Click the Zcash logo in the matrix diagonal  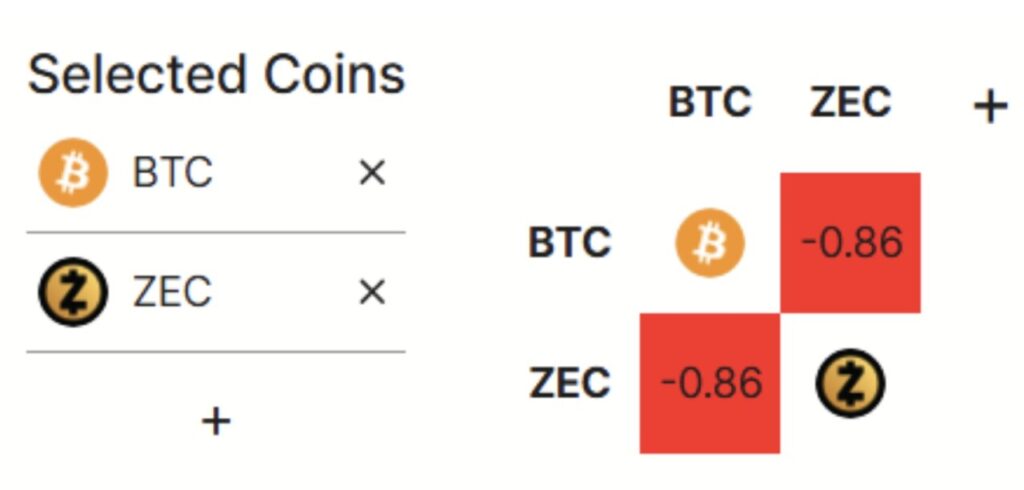click(850, 383)
